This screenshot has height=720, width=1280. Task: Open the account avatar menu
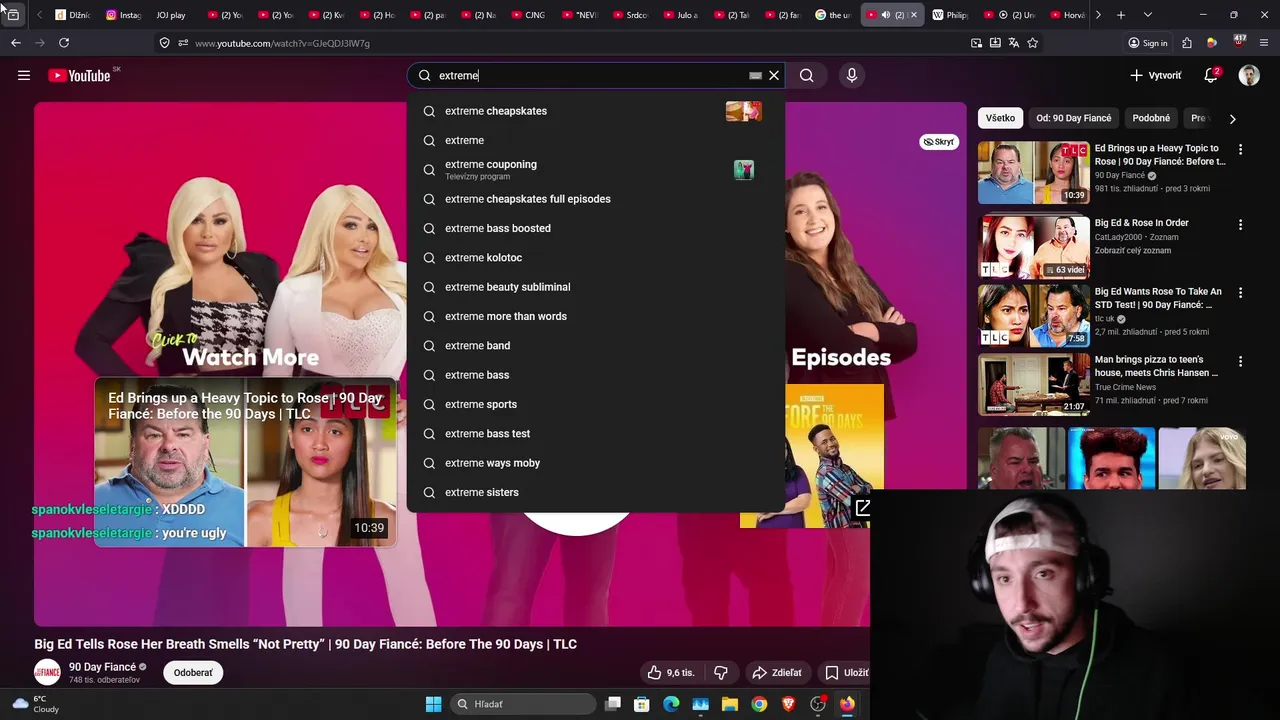coord(1249,75)
